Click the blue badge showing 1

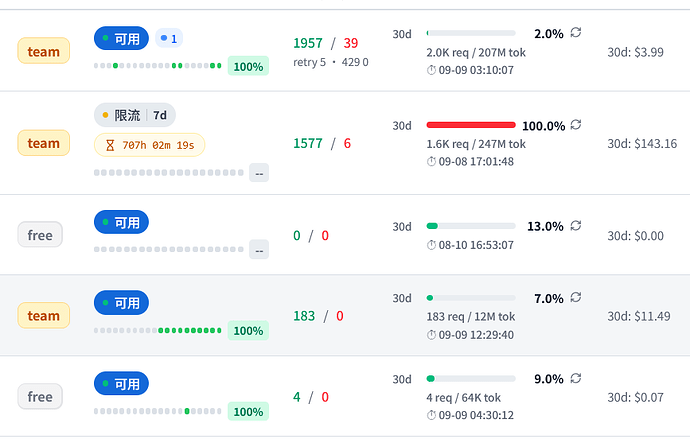point(169,39)
